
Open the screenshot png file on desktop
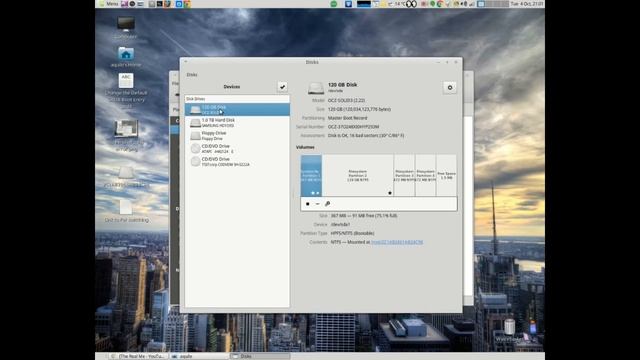[126, 129]
